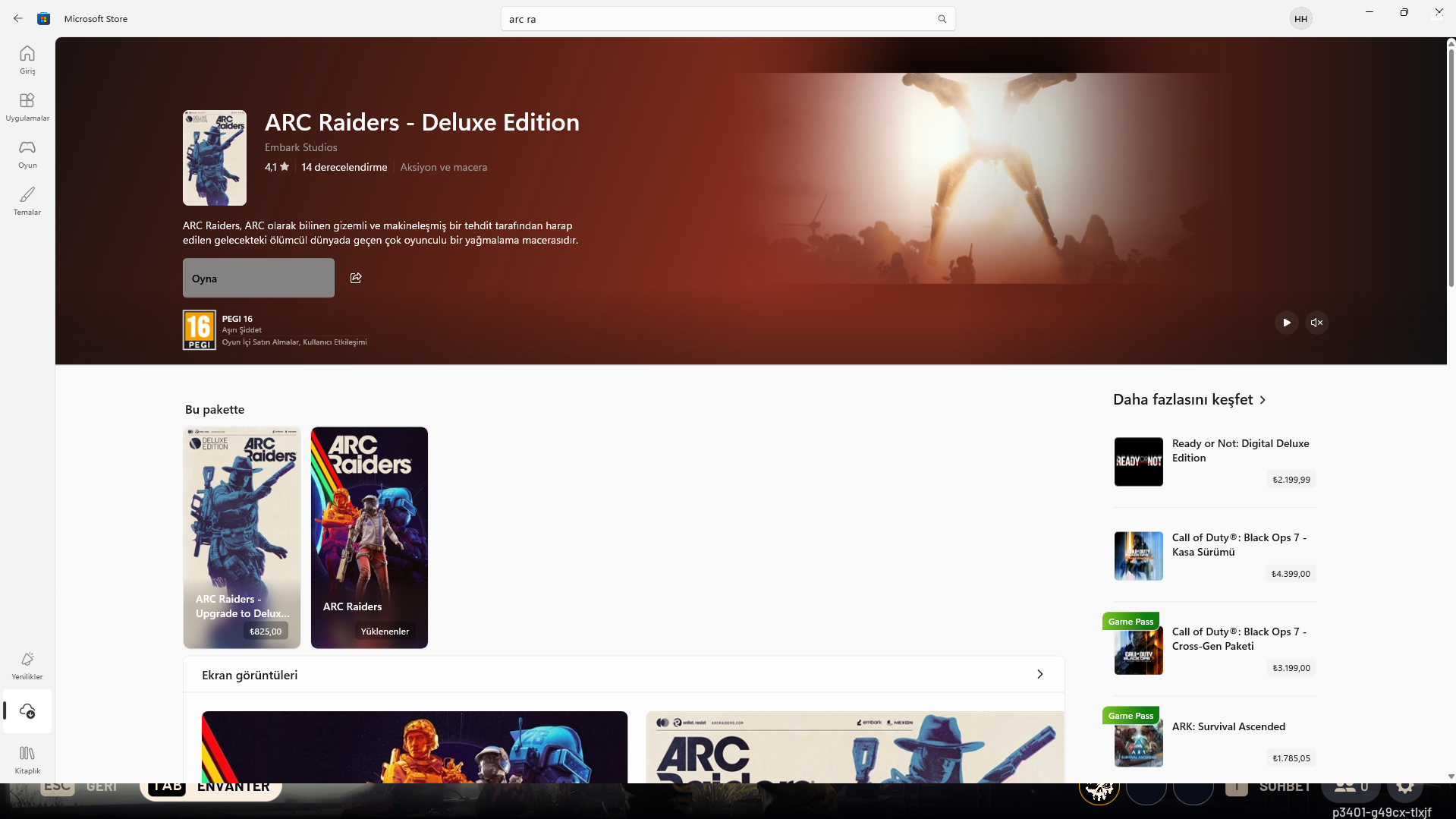Image resolution: width=1456 pixels, height=819 pixels.
Task: Click Game Pass badge on ARK listing
Action: 1131,716
